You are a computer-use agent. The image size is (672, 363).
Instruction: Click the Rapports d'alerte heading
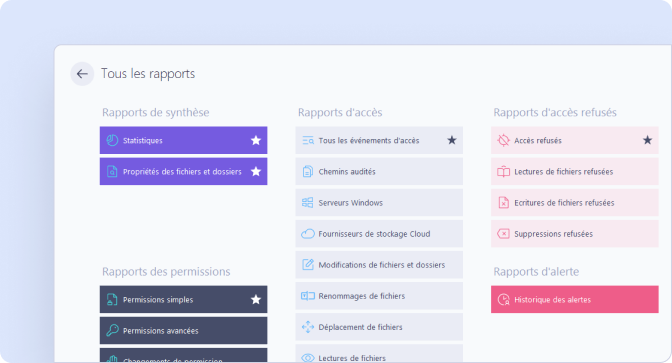(x=536, y=272)
